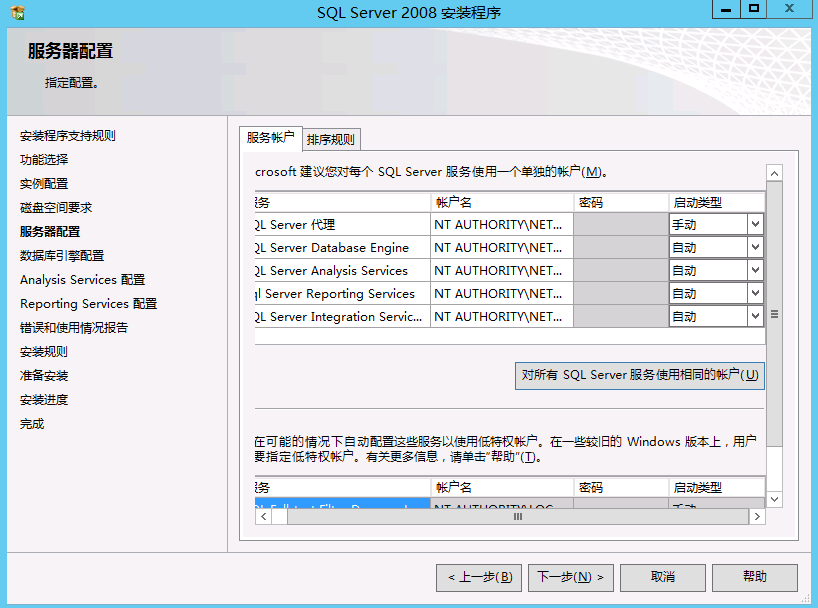Click 帐户名 header in the lower table
Image resolution: width=818 pixels, height=608 pixels.
pyautogui.click(x=502, y=487)
